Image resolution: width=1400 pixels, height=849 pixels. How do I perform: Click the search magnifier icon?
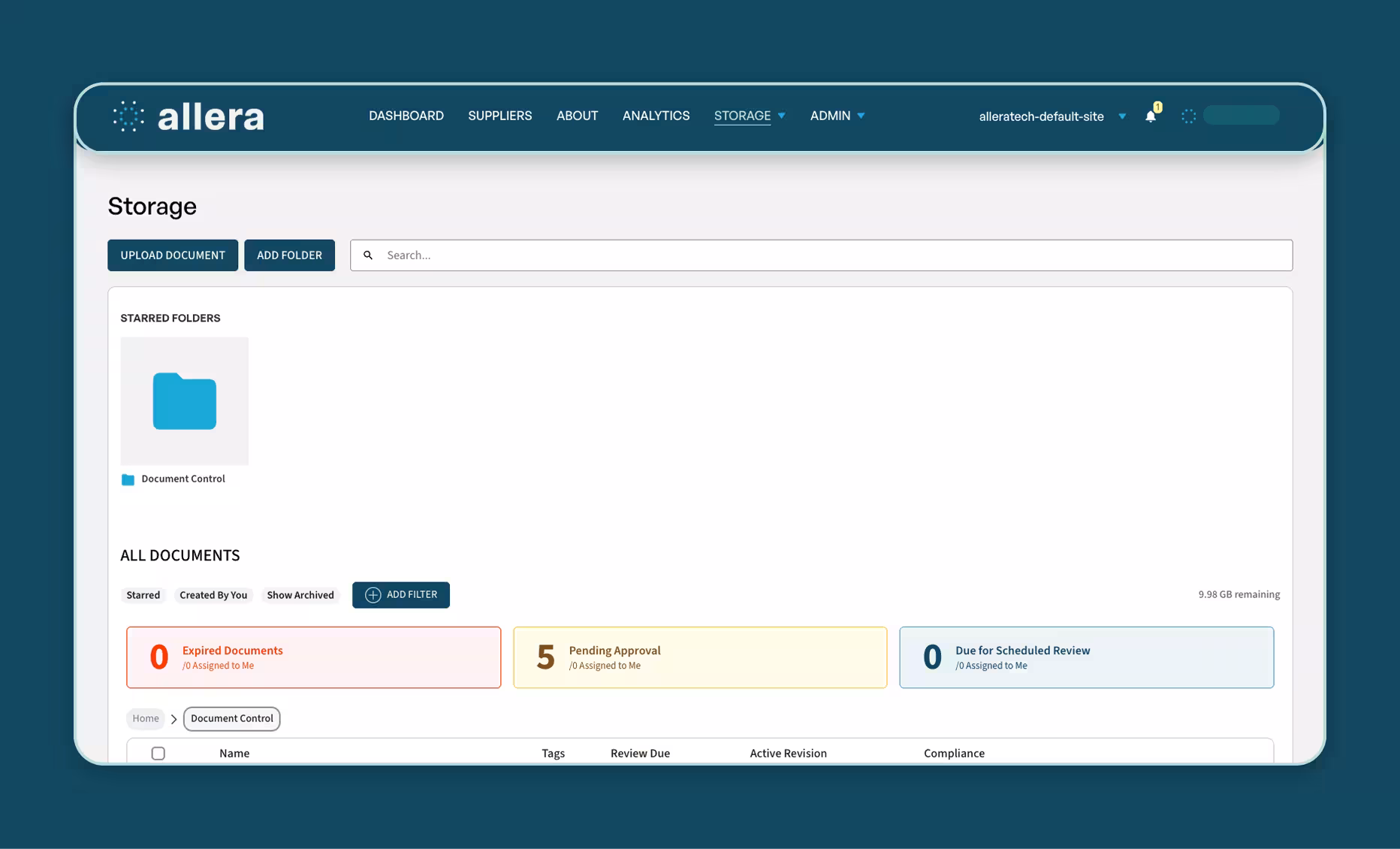tap(368, 255)
